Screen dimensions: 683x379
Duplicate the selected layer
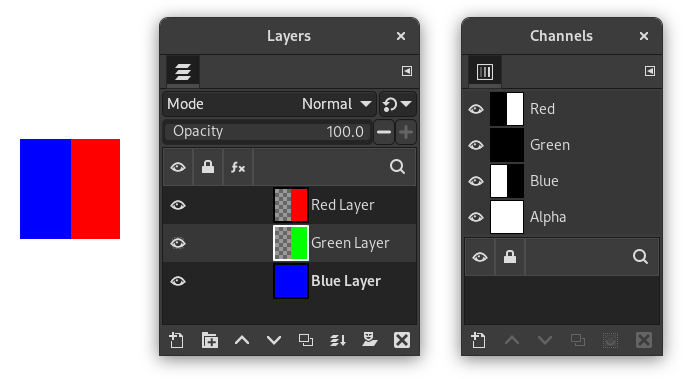coord(306,340)
